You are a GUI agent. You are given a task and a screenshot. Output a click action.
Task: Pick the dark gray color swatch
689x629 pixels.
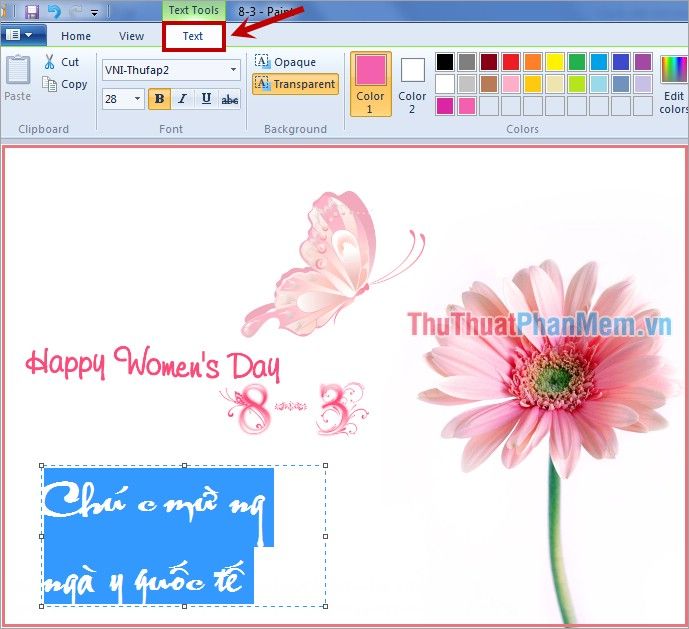[x=467, y=62]
